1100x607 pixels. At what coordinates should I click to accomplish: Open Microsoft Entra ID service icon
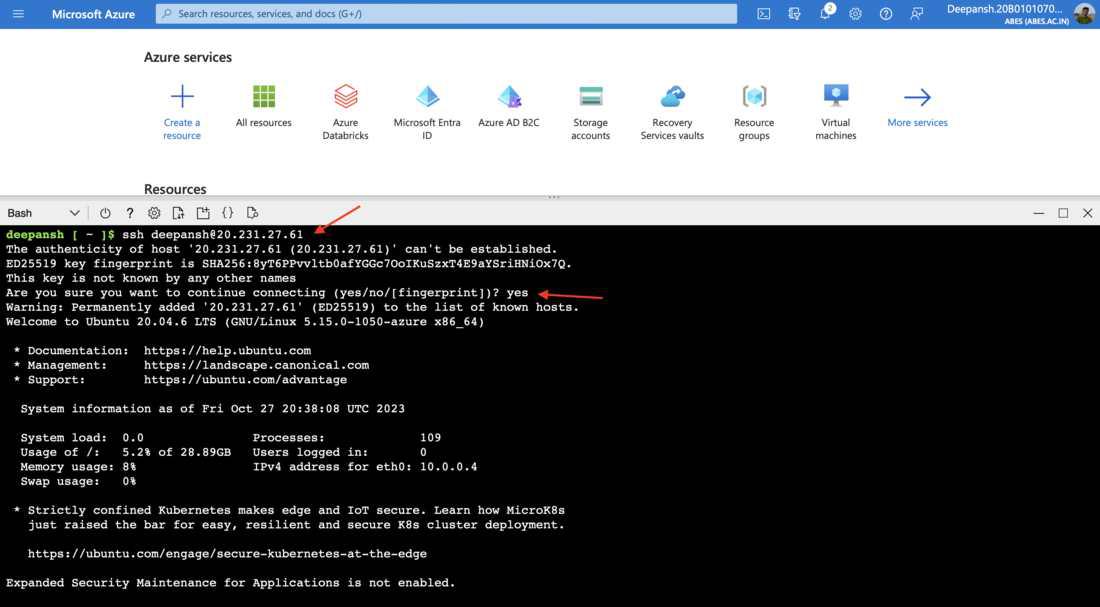tap(427, 96)
